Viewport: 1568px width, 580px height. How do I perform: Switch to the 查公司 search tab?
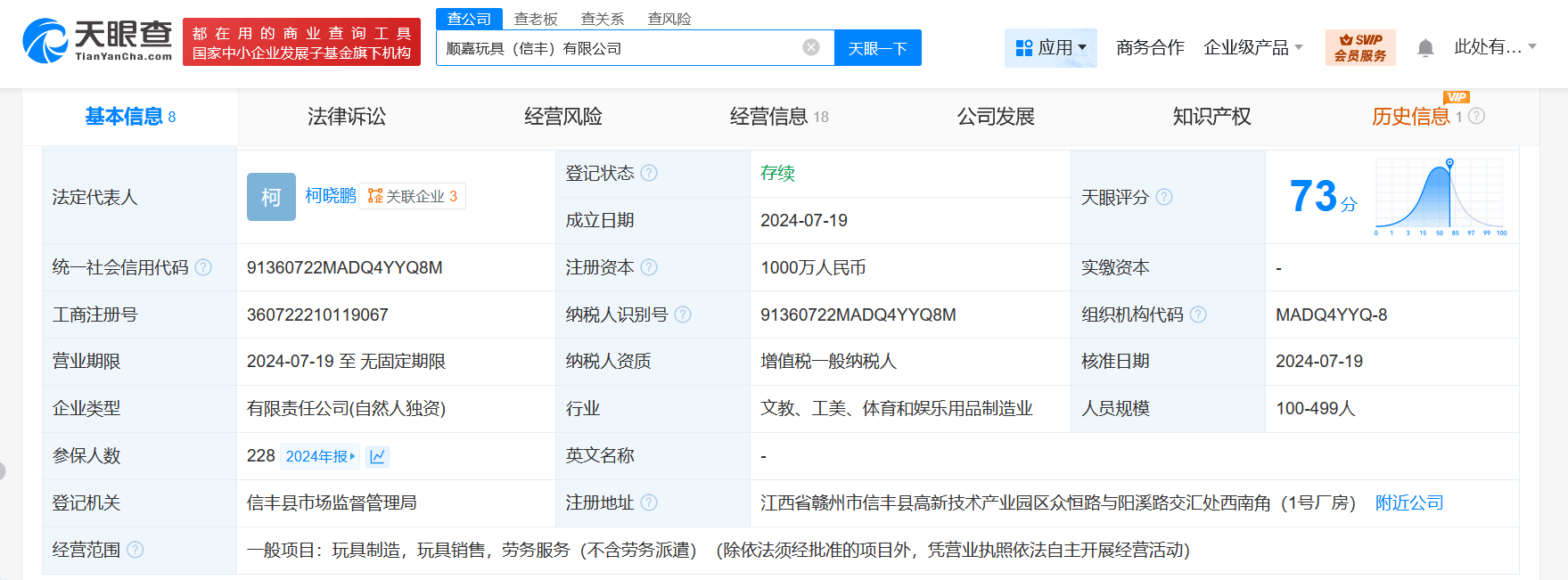pyautogui.click(x=469, y=19)
